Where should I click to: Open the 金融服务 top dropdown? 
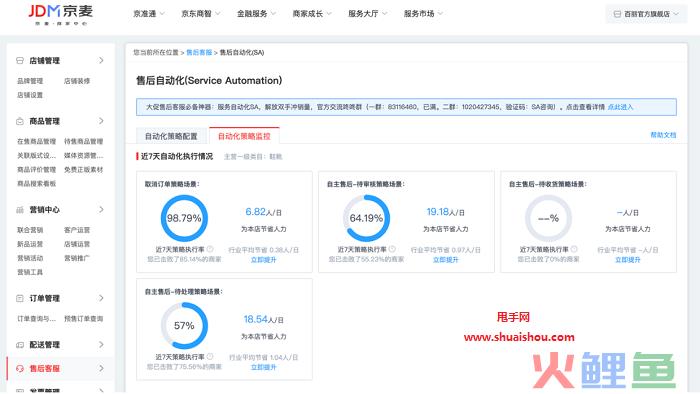coord(256,14)
